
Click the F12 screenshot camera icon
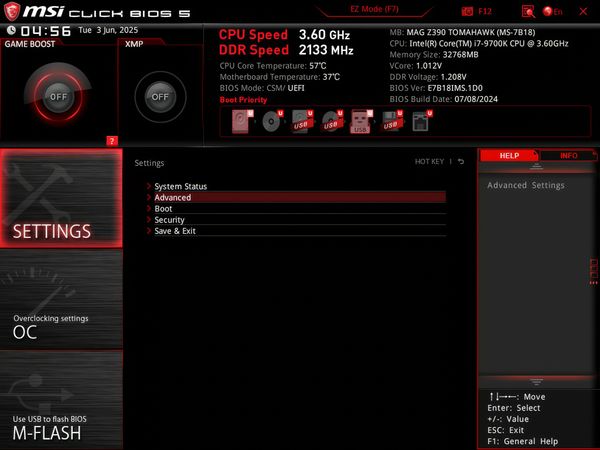tap(469, 11)
